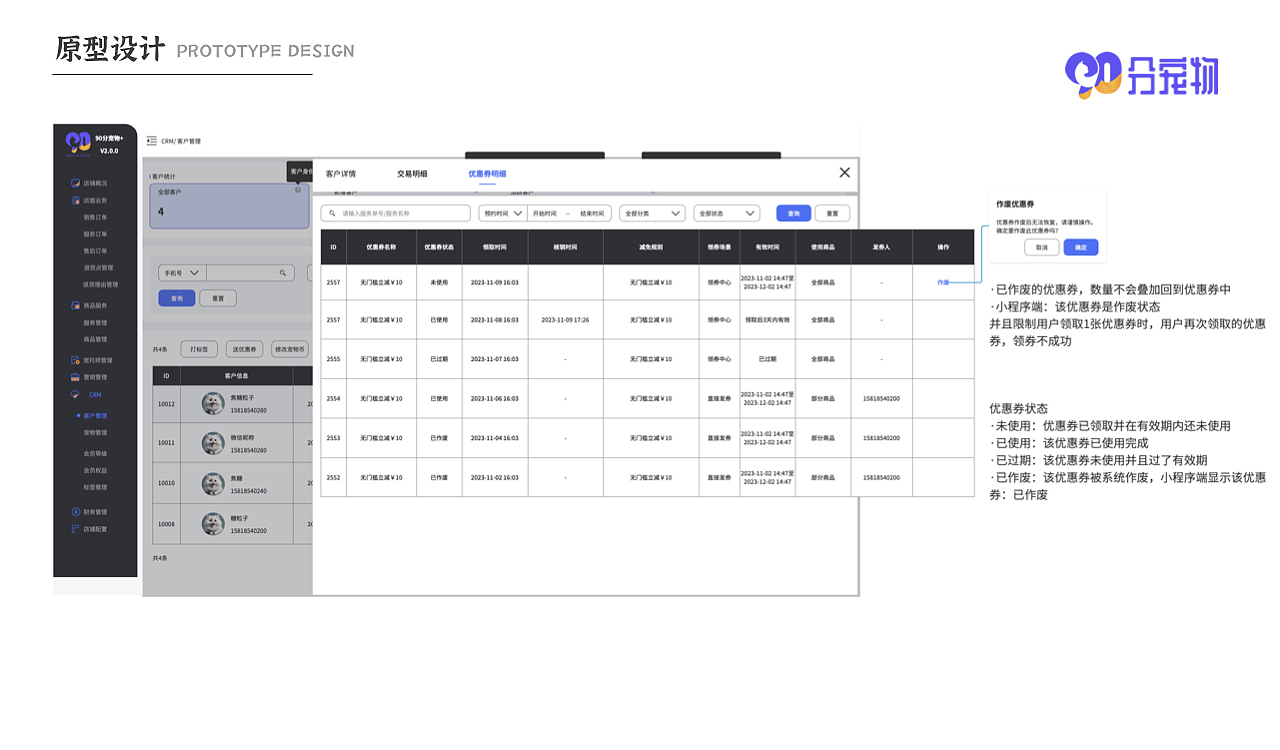Click the 商品服务 sidebar icon

point(75,305)
